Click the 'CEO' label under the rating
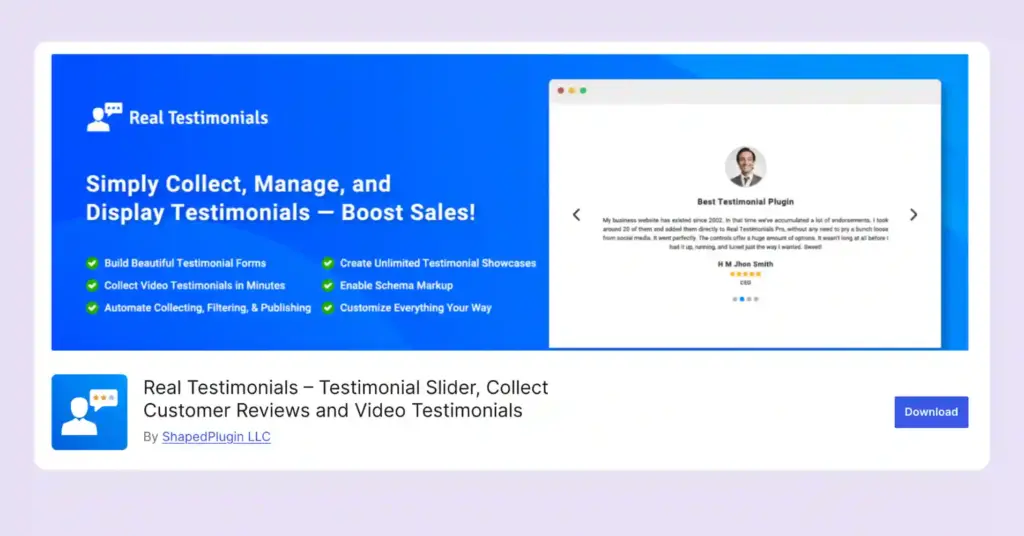 pos(745,283)
